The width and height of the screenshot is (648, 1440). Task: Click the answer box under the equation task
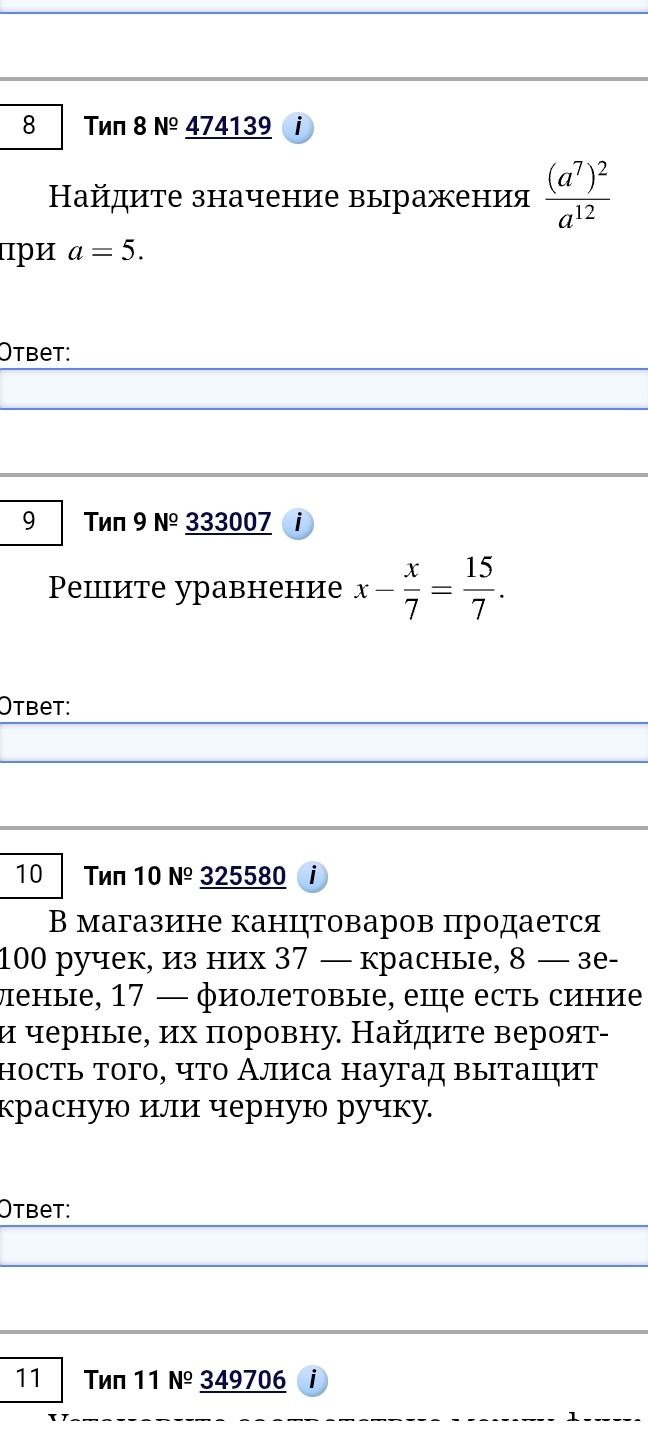[324, 743]
